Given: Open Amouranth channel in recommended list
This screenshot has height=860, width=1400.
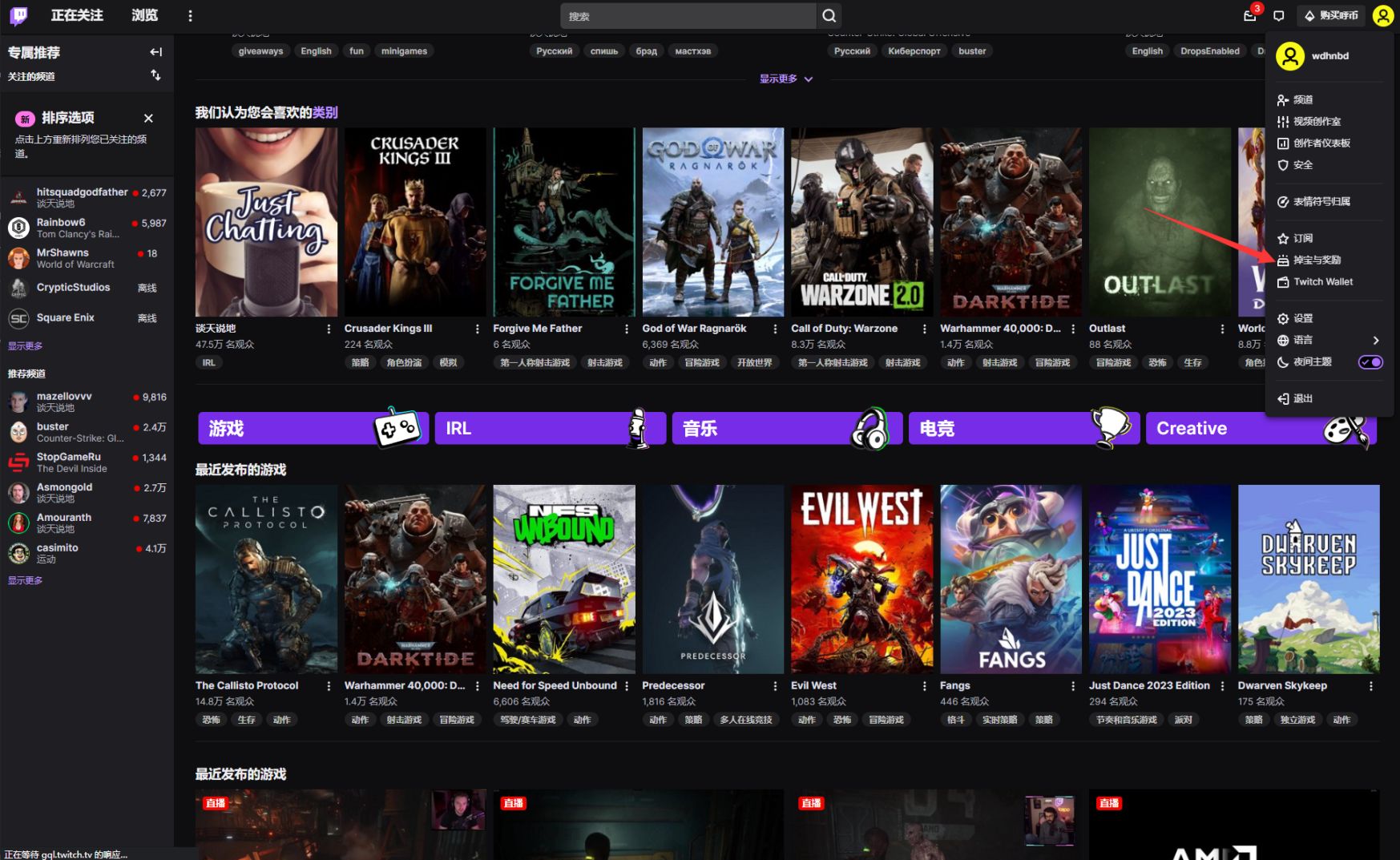Looking at the screenshot, I should (87, 523).
